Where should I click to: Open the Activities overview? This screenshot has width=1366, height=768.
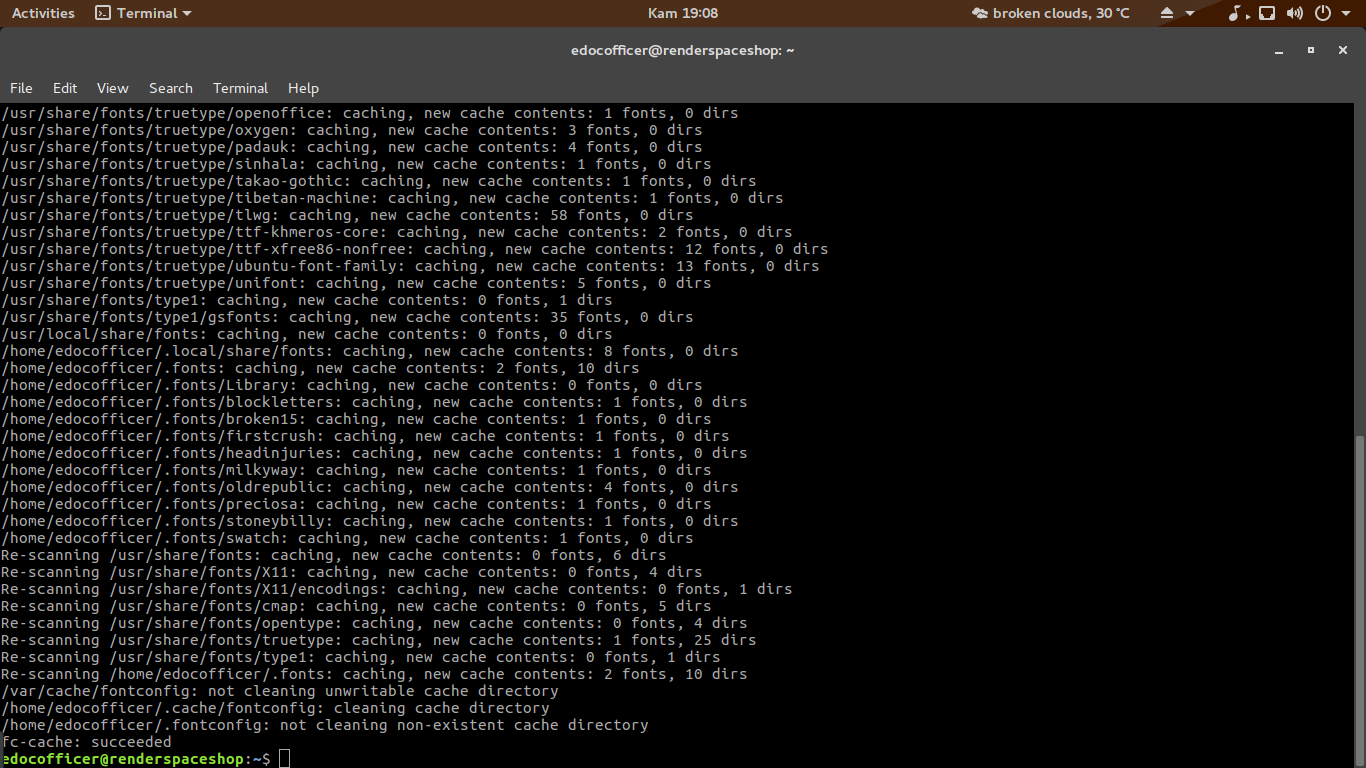tap(43, 13)
